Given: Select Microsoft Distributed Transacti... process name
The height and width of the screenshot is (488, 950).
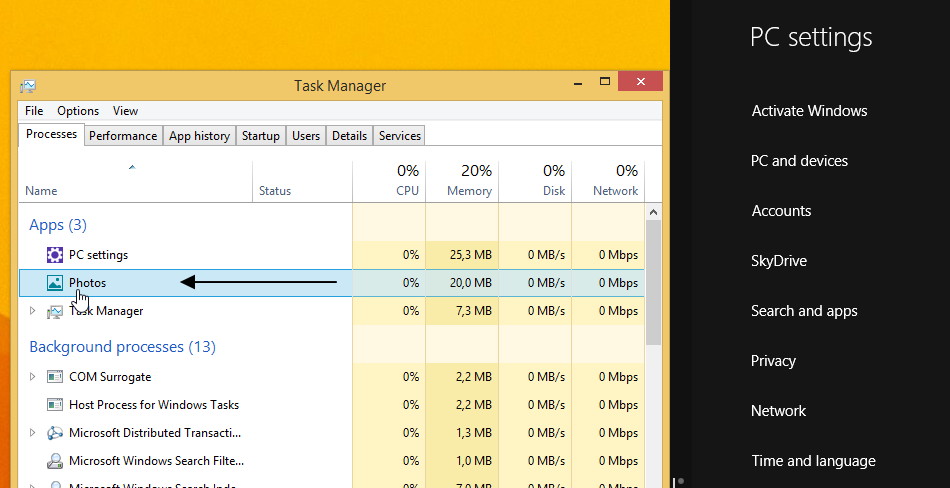Looking at the screenshot, I should click(155, 433).
